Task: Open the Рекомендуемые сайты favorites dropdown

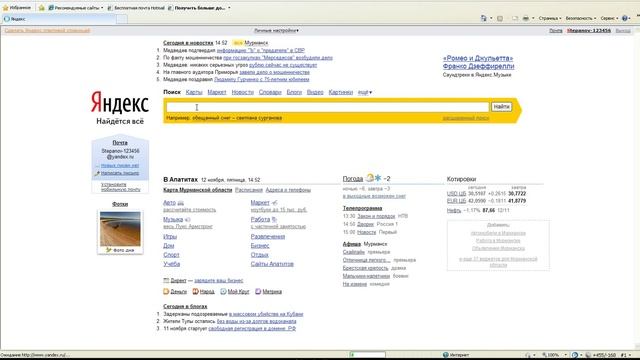Action: click(76, 8)
